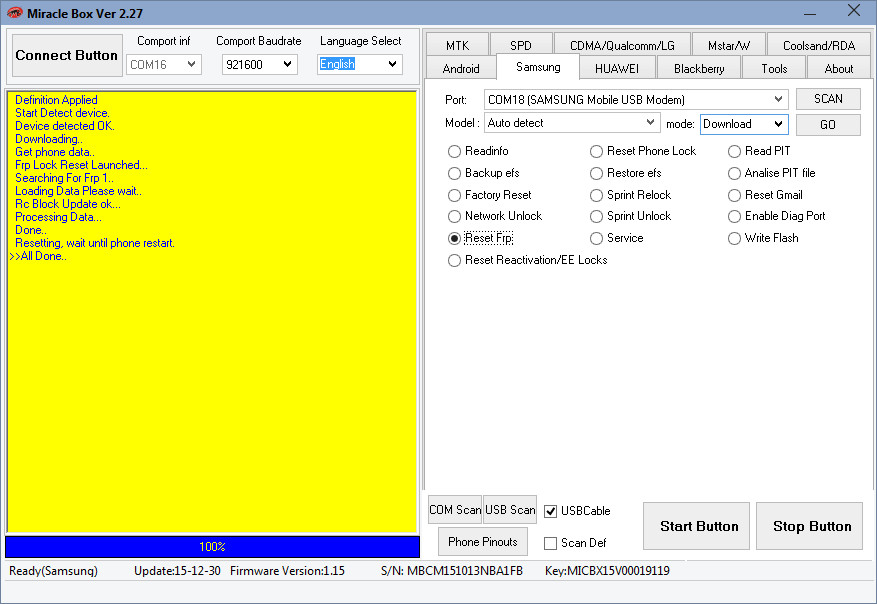Choose the Factory Reset radio button
877x604 pixels.
pos(455,195)
